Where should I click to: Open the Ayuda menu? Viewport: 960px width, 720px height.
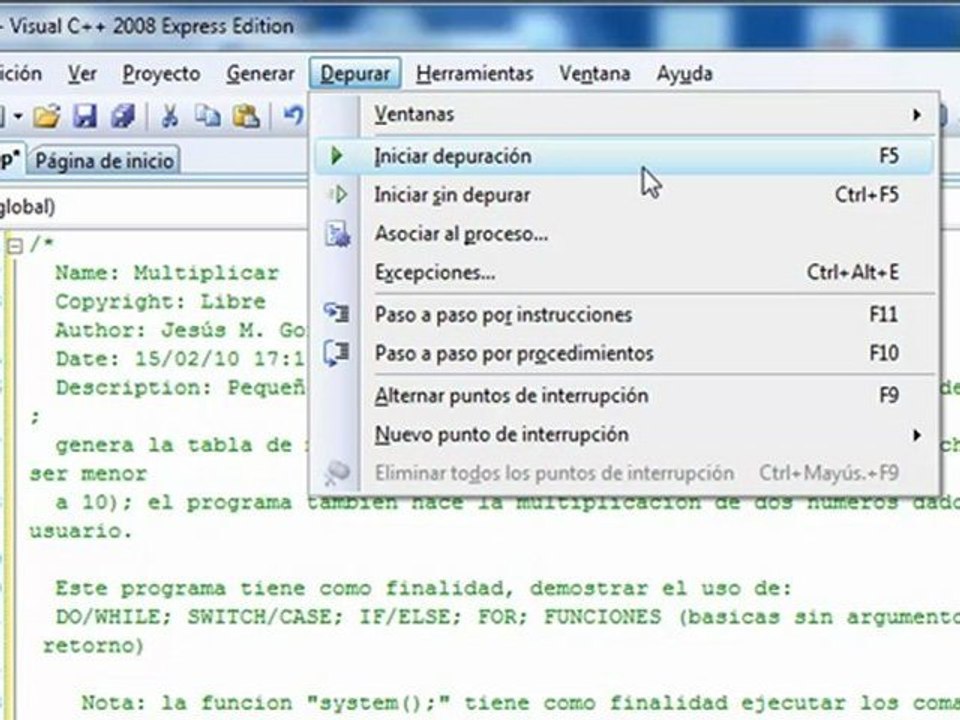click(x=684, y=73)
